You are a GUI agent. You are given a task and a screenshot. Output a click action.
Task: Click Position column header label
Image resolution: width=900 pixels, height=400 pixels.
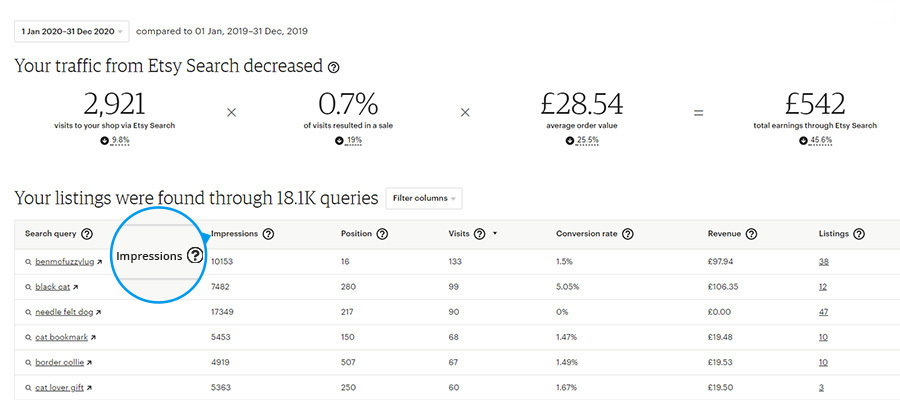pyautogui.click(x=356, y=234)
